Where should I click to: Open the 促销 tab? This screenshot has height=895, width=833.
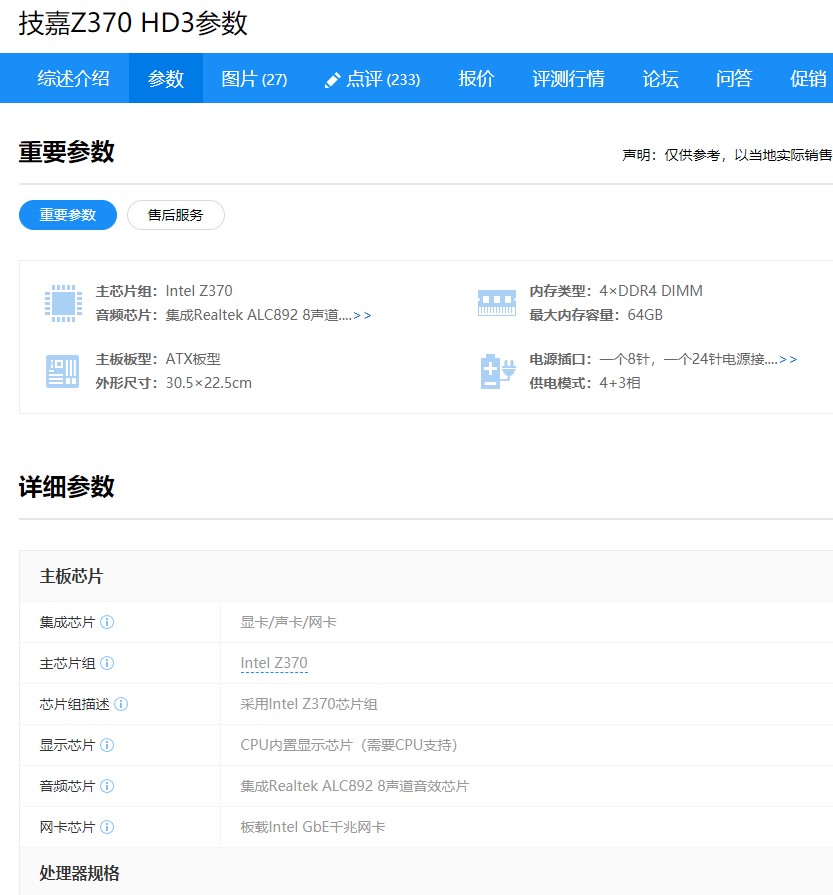point(807,78)
